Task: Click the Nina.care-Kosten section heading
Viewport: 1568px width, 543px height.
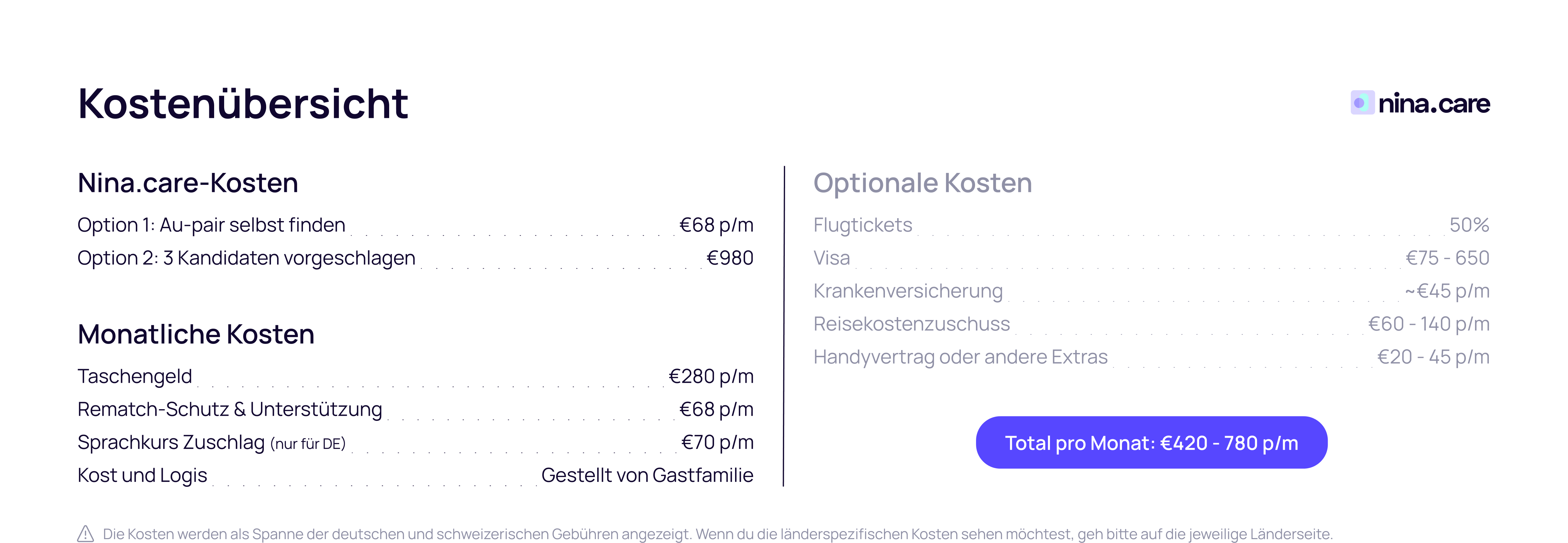Action: [x=187, y=183]
